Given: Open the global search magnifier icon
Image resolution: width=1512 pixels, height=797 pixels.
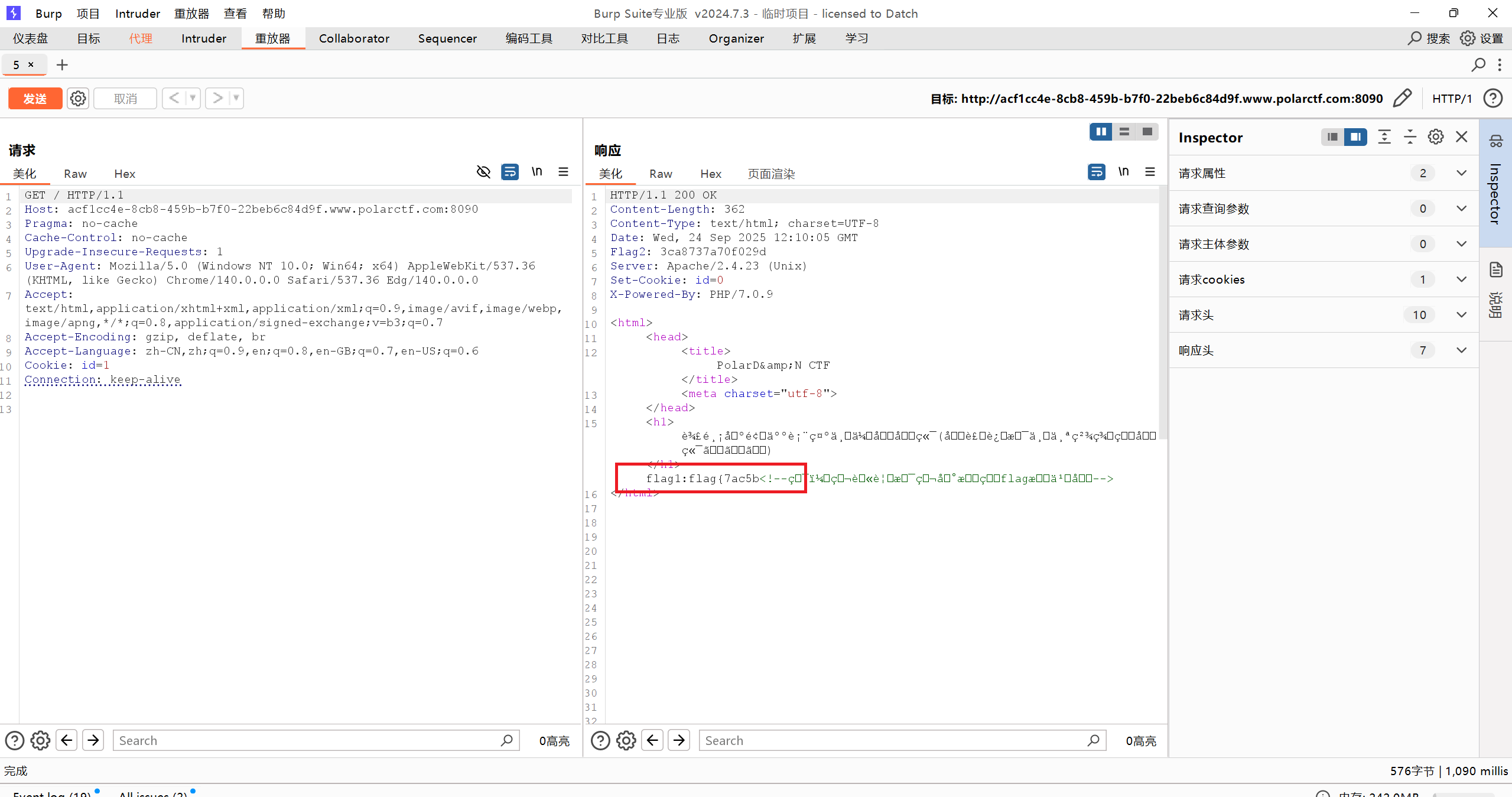Looking at the screenshot, I should [x=1415, y=38].
